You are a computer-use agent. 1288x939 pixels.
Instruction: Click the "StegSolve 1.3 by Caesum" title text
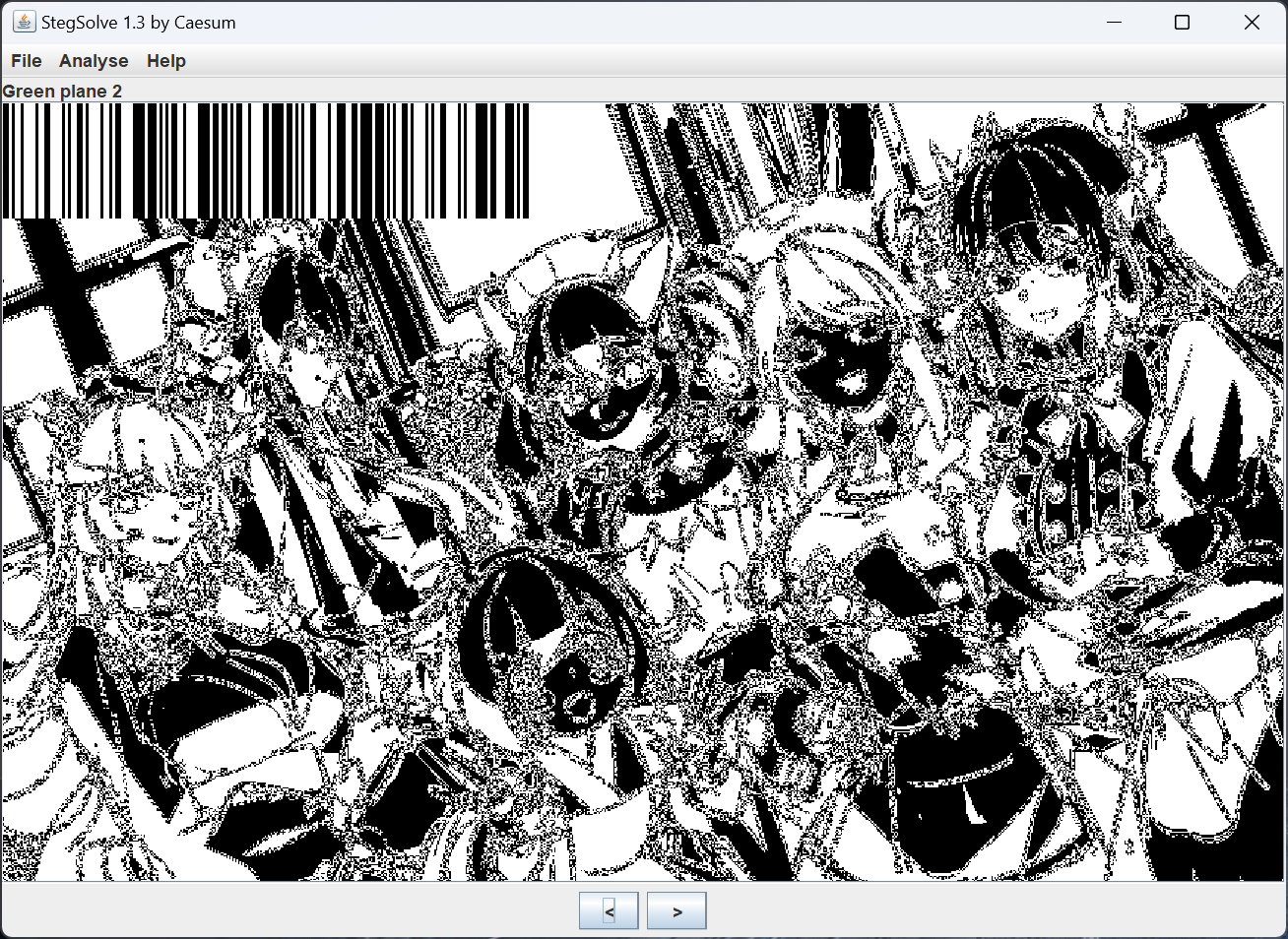pos(138,23)
